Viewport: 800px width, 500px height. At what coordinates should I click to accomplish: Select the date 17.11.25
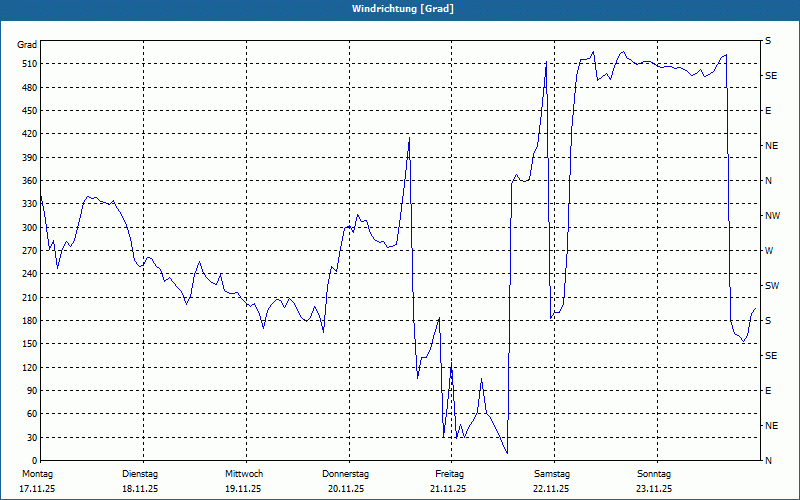[37, 489]
